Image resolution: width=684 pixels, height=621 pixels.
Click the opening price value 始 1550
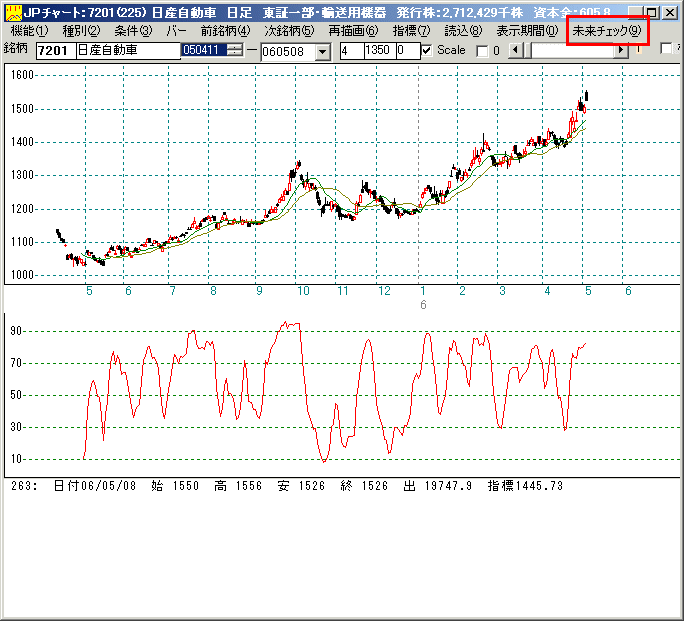tap(175, 485)
